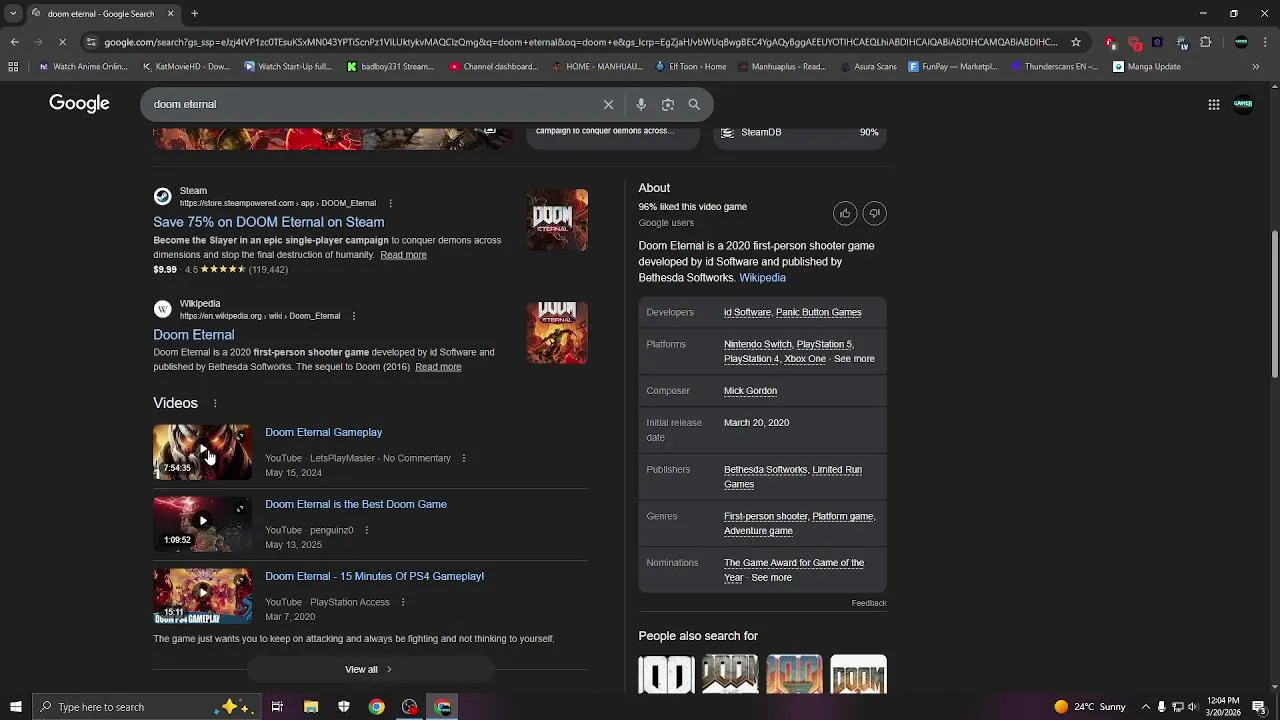
Task: Expand the Wikipedia snippet with Read more
Action: (438, 367)
